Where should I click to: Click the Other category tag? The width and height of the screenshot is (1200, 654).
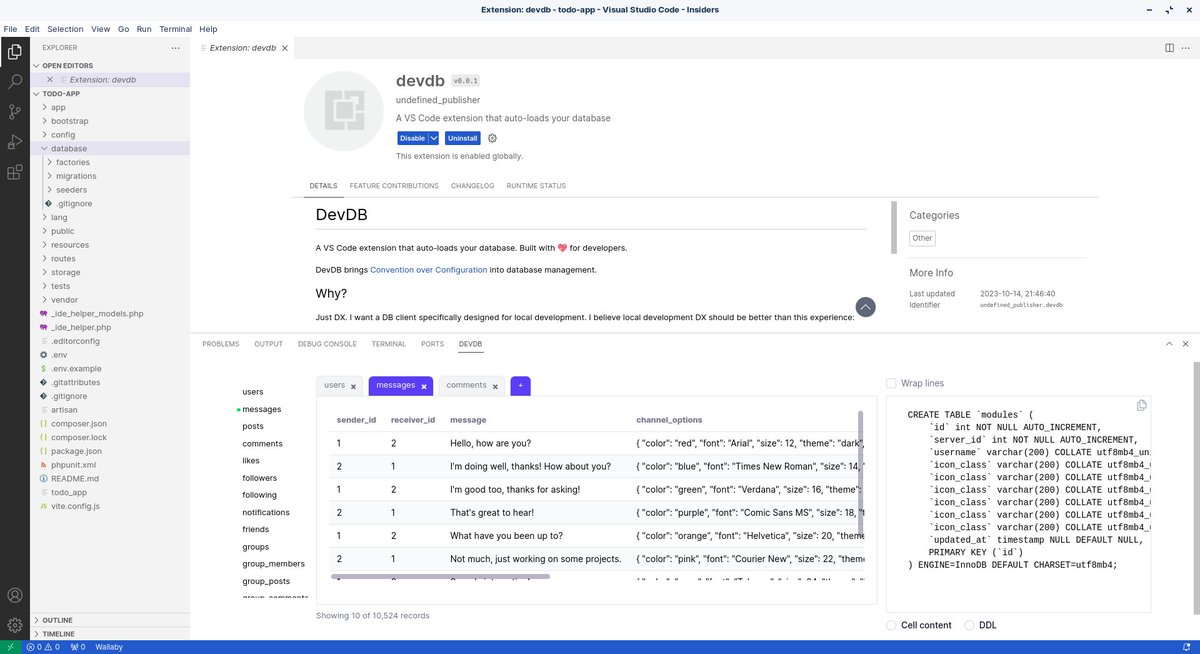click(922, 238)
